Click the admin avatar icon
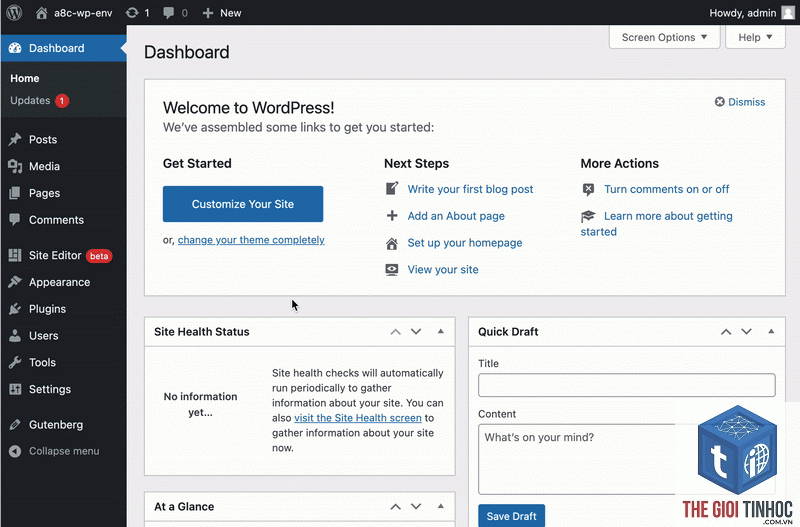Viewport: 800px width, 527px height. pos(788,13)
